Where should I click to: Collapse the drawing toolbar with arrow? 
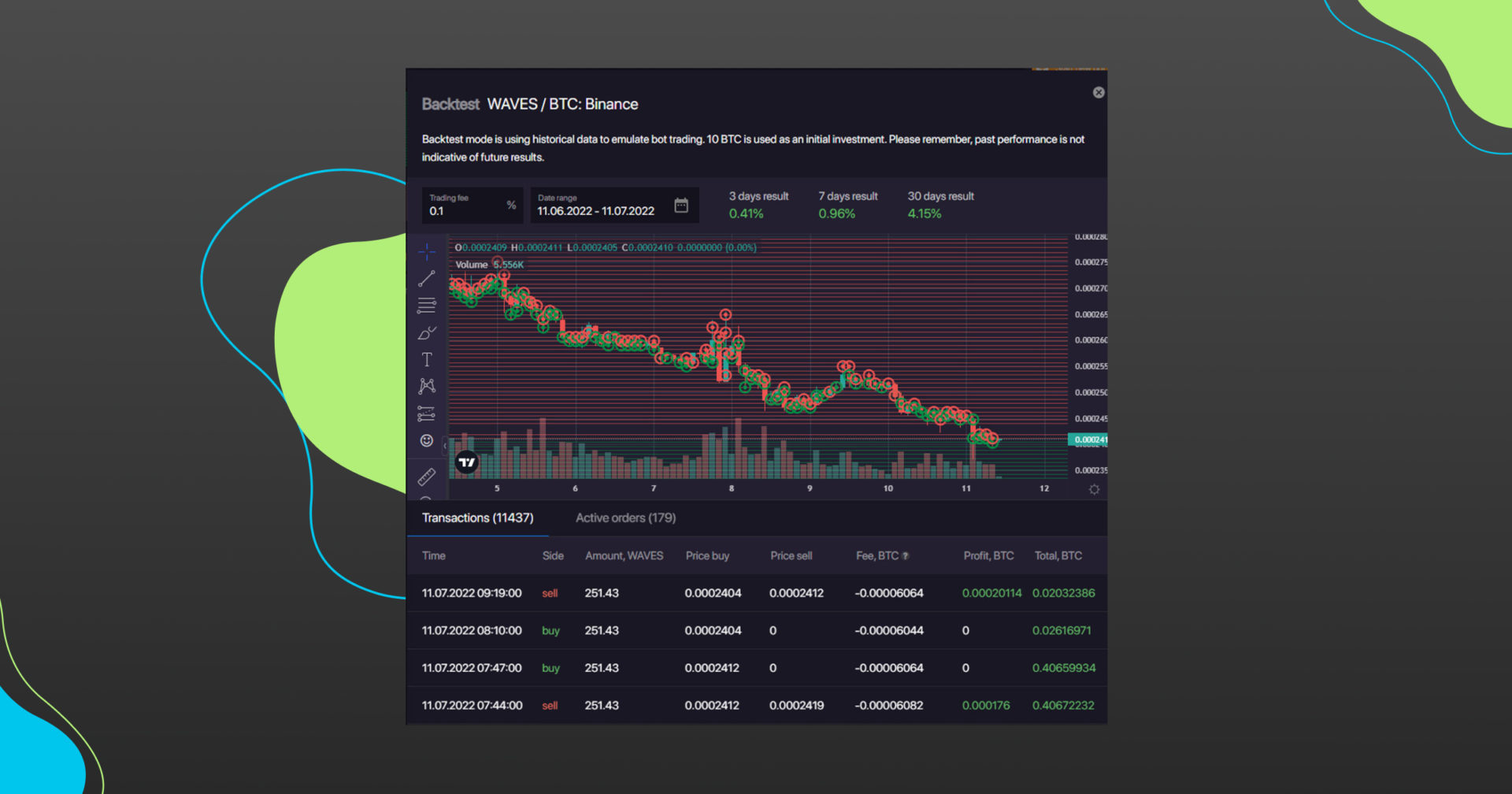[445, 446]
